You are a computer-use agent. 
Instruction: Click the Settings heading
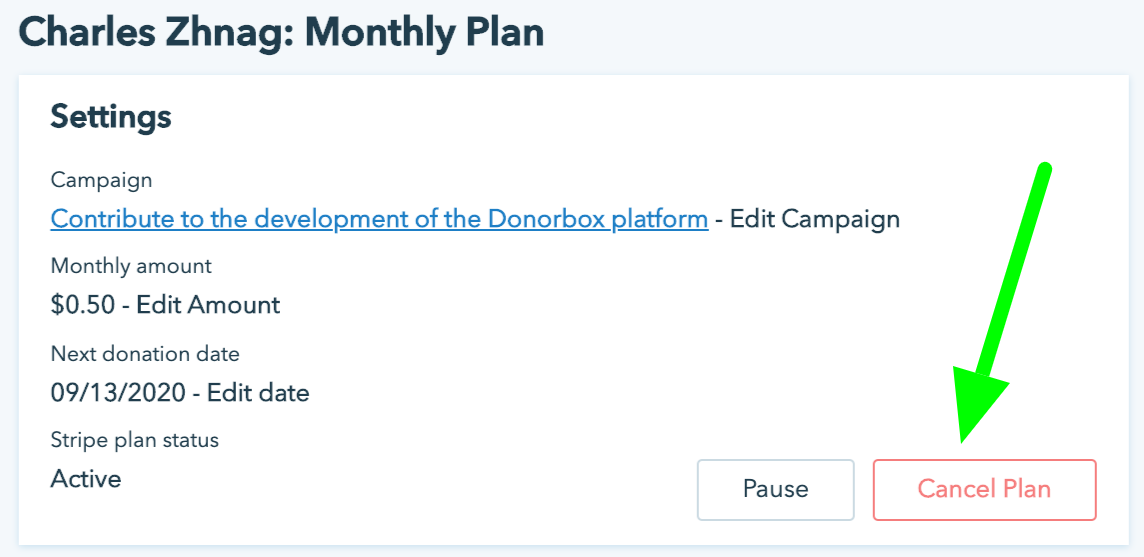pos(111,116)
